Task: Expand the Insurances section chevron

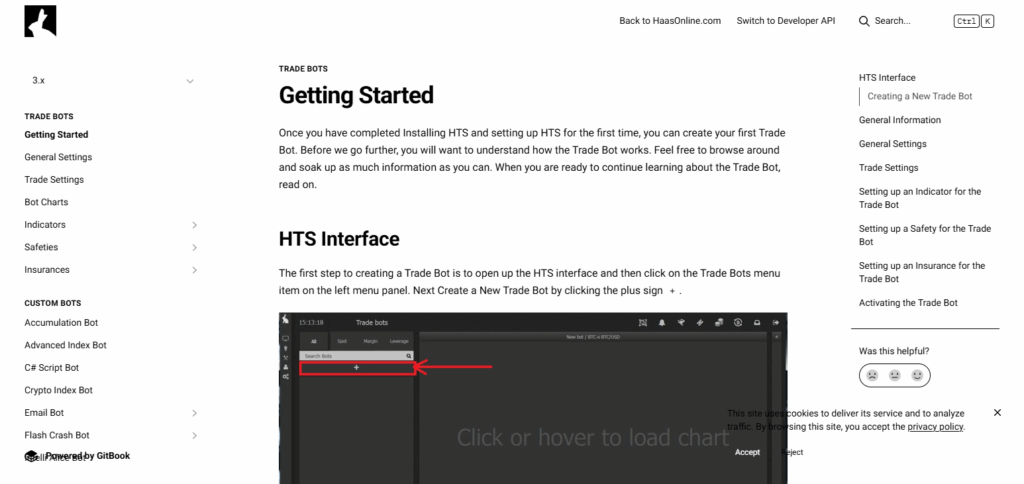Action: [194, 270]
